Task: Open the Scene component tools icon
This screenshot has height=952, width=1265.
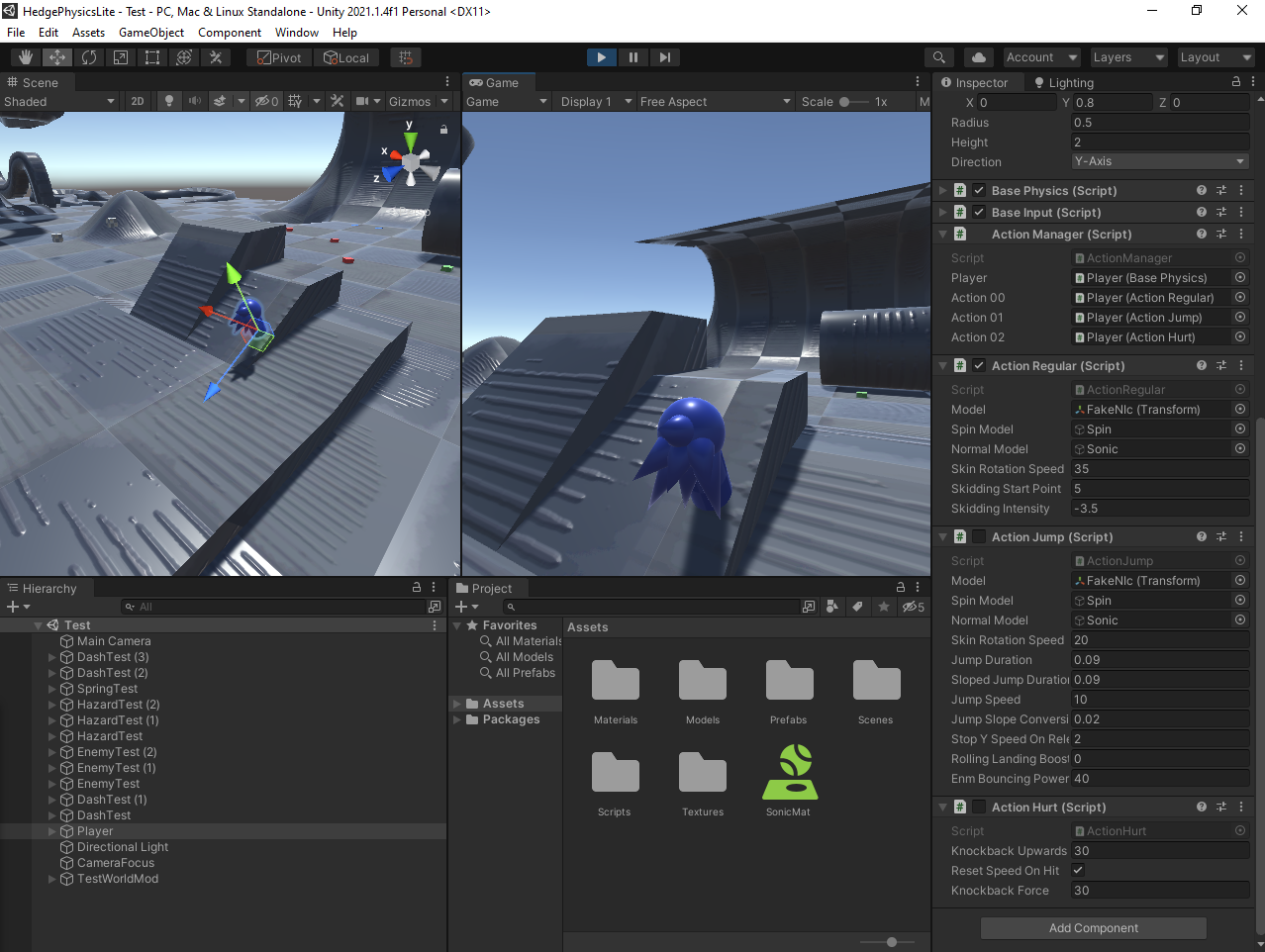Action: click(x=338, y=101)
